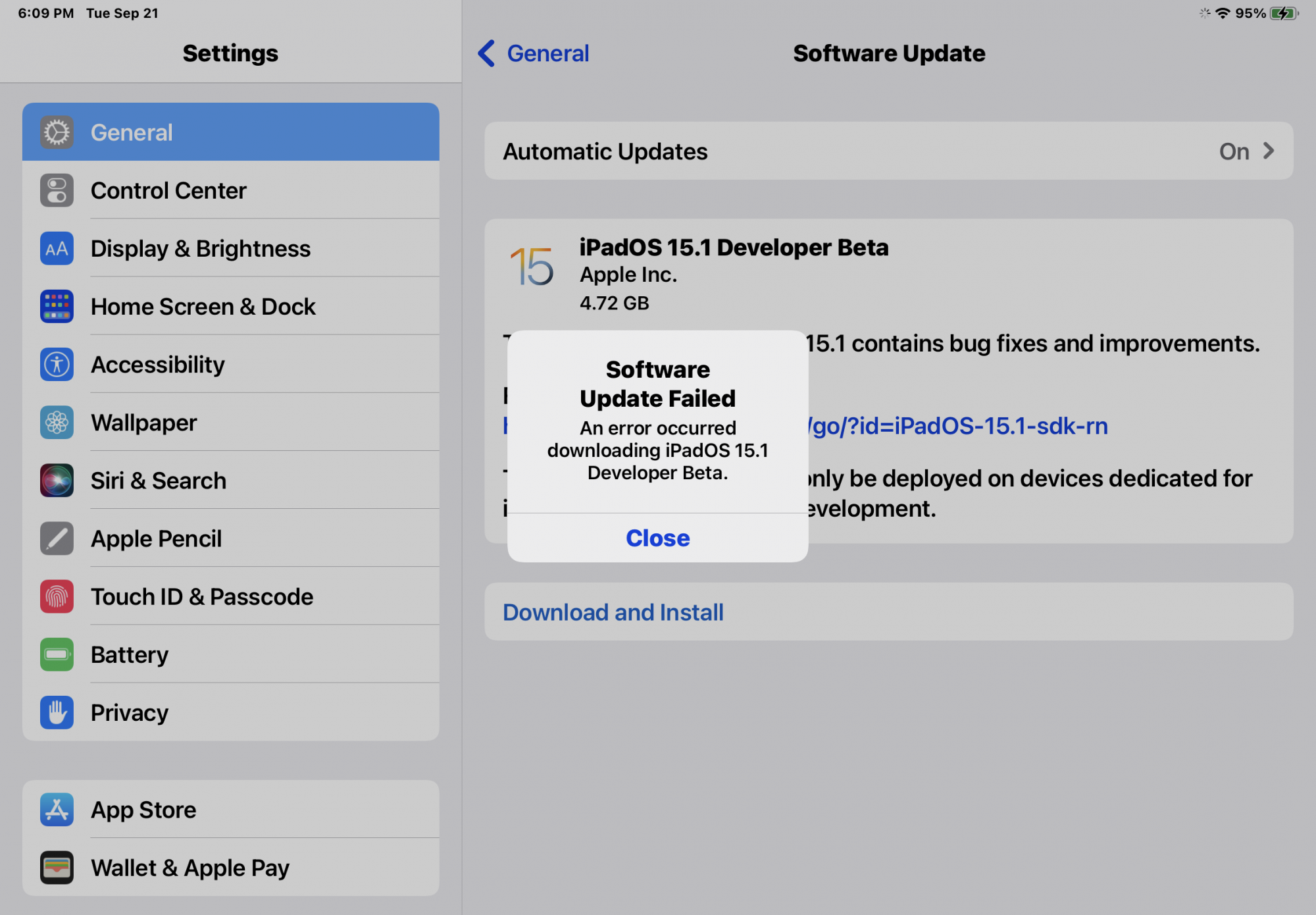Tap the General gear icon
The image size is (1316, 915).
pyautogui.click(x=57, y=132)
